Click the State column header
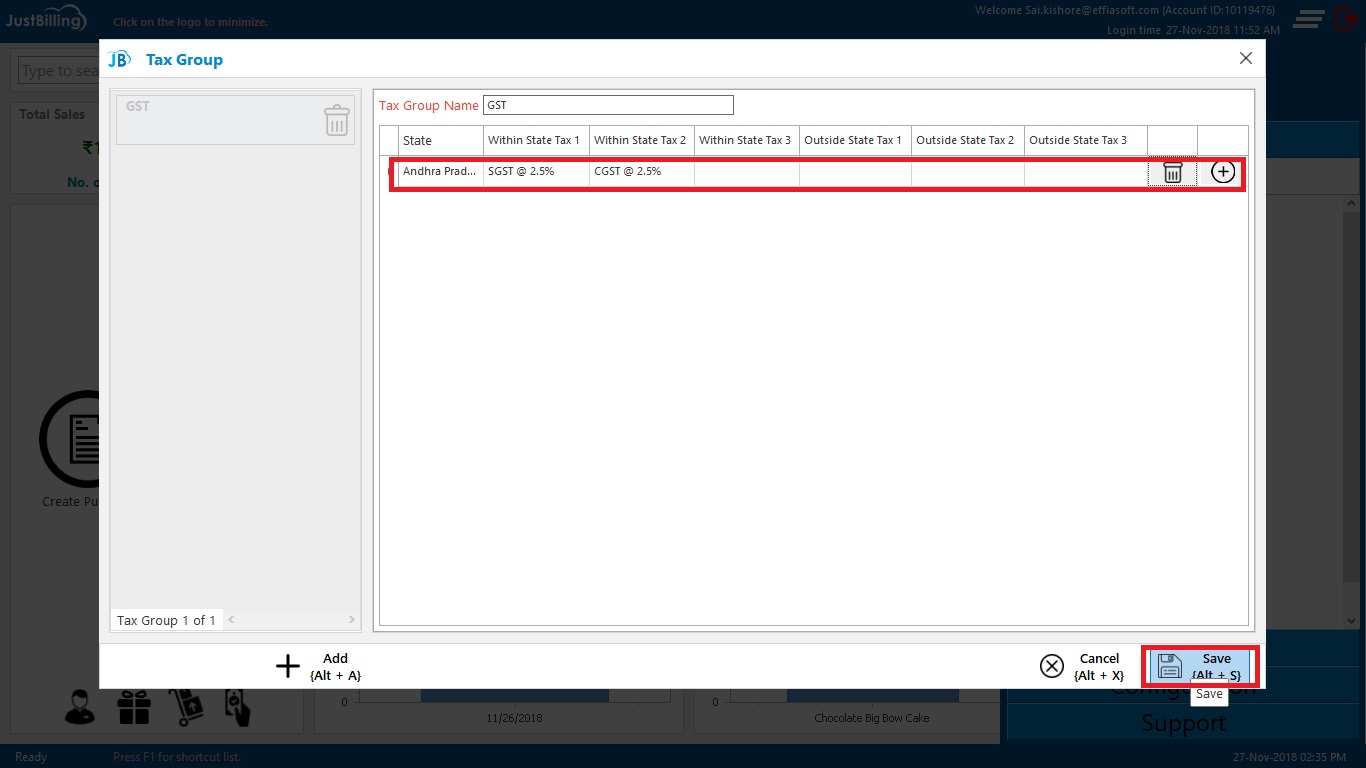 (x=441, y=140)
